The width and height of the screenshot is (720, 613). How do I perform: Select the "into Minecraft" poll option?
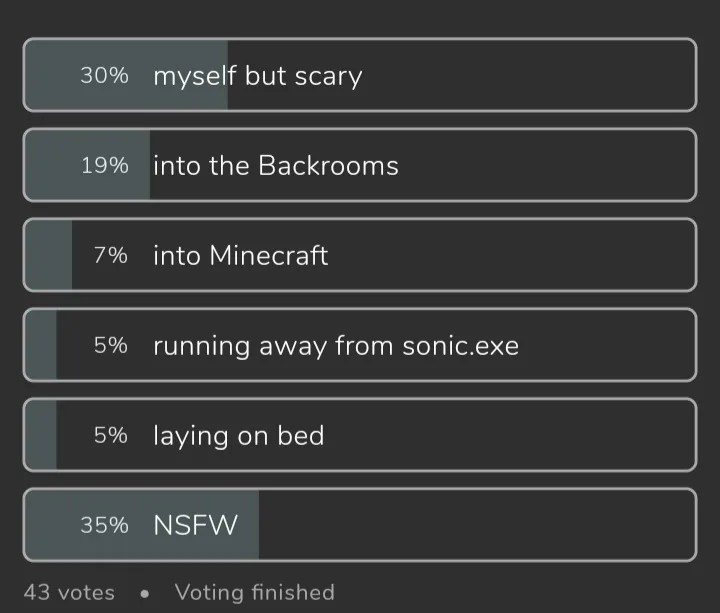[x=360, y=255]
